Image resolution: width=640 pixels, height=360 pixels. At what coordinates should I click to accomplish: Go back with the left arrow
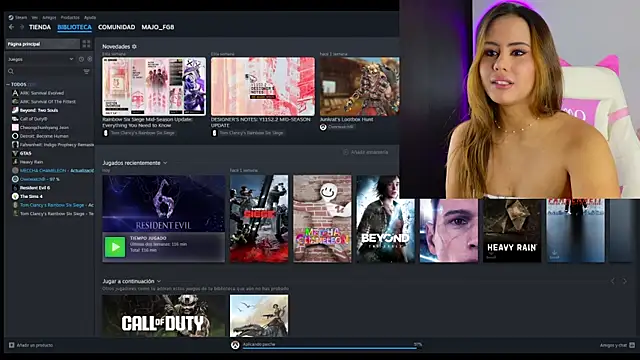coord(11,27)
